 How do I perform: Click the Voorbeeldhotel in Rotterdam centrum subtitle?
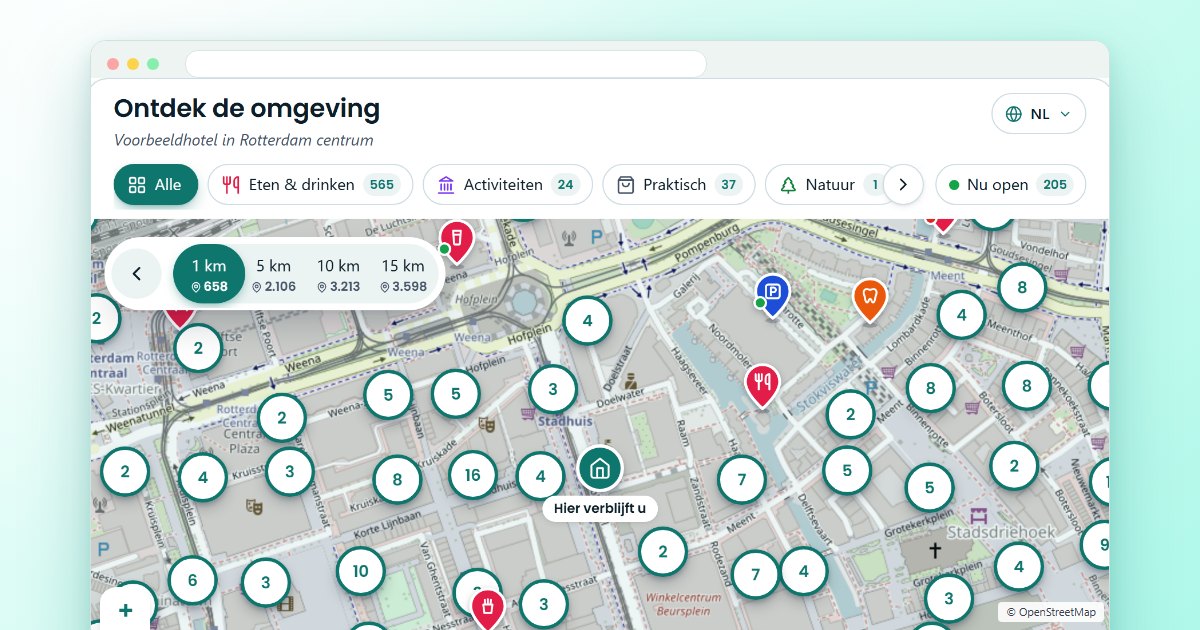(244, 140)
